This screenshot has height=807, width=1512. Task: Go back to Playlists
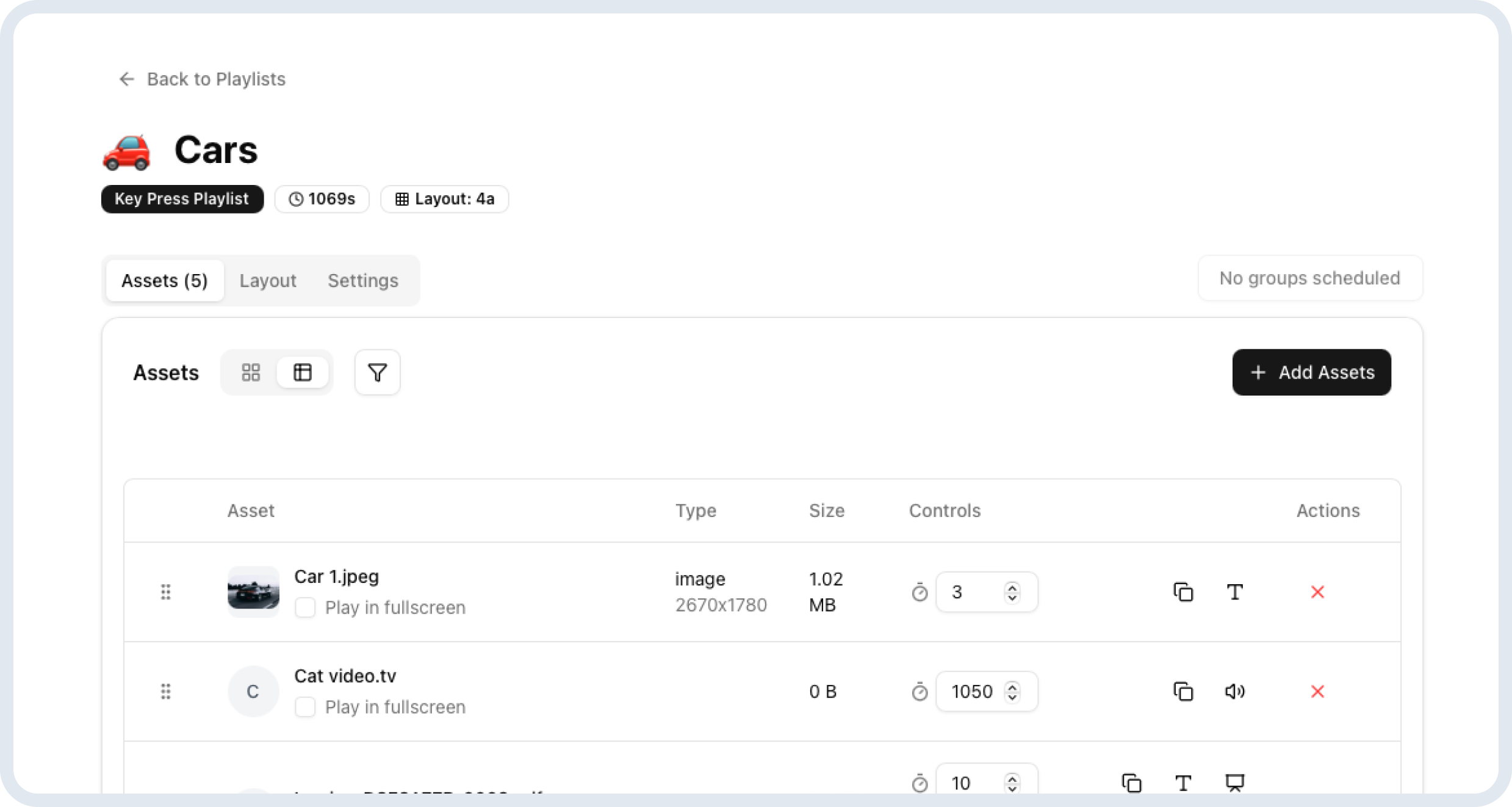(x=202, y=79)
